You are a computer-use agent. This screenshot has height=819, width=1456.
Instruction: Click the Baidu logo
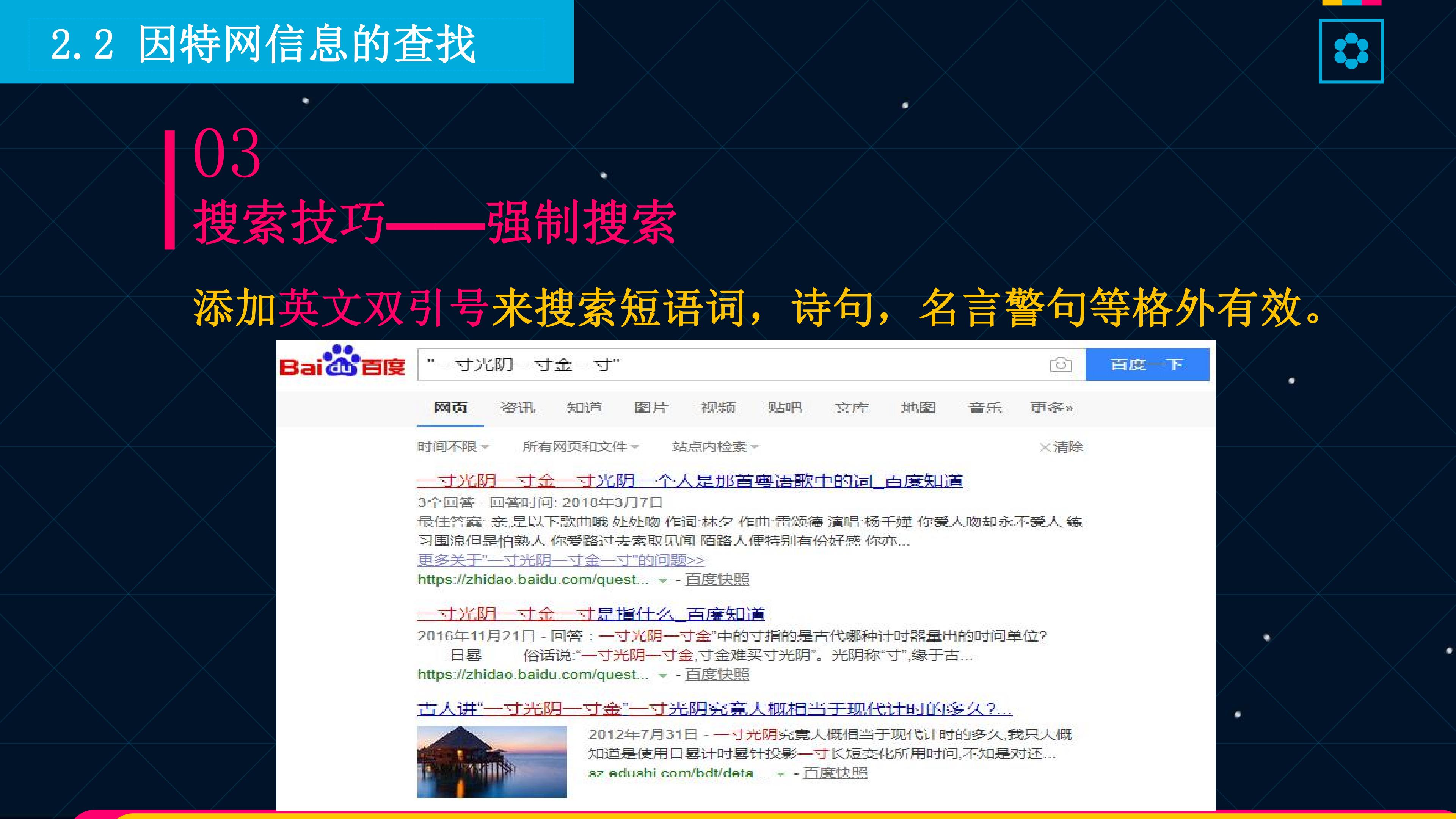click(x=342, y=361)
